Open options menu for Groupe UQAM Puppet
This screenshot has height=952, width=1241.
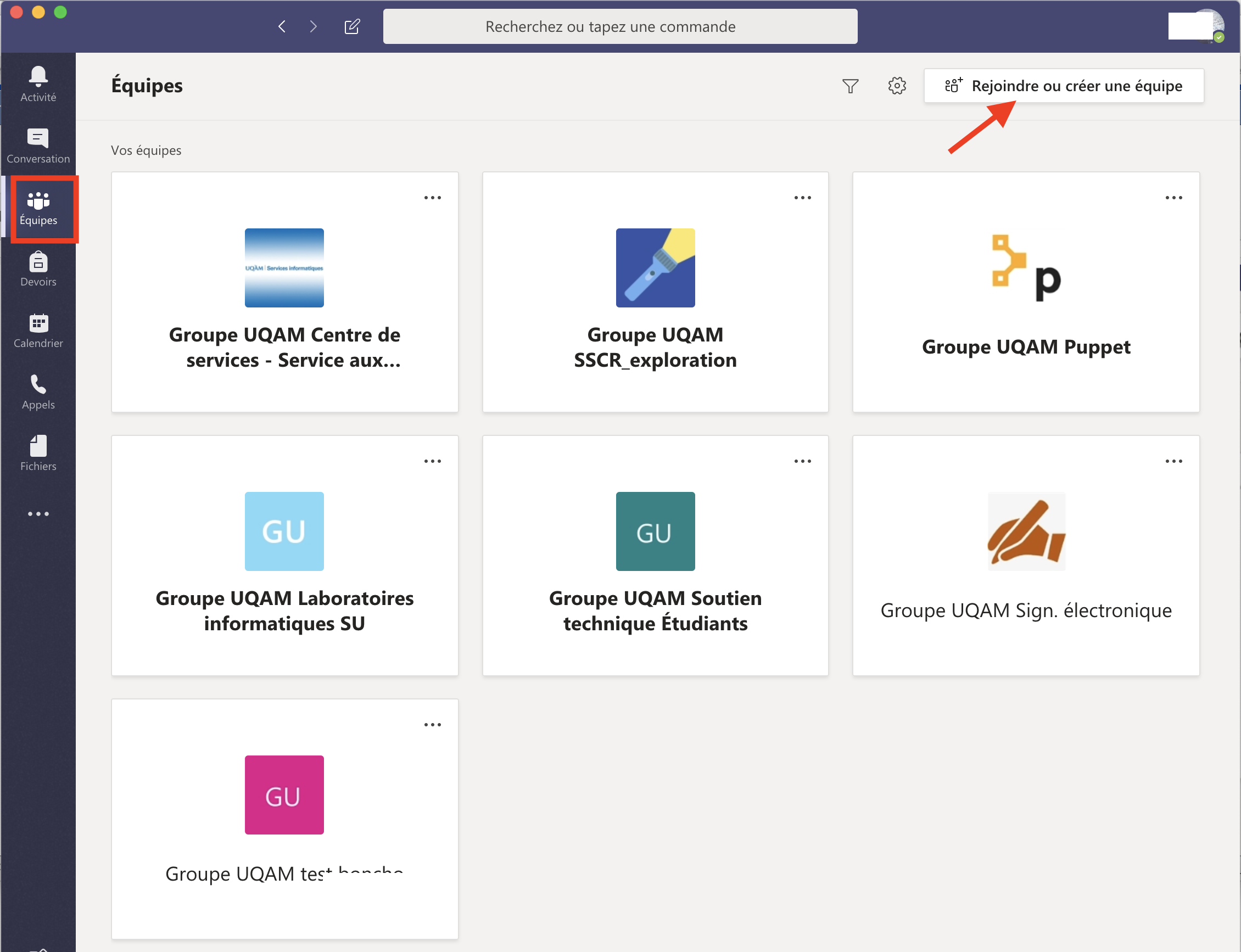click(1173, 198)
